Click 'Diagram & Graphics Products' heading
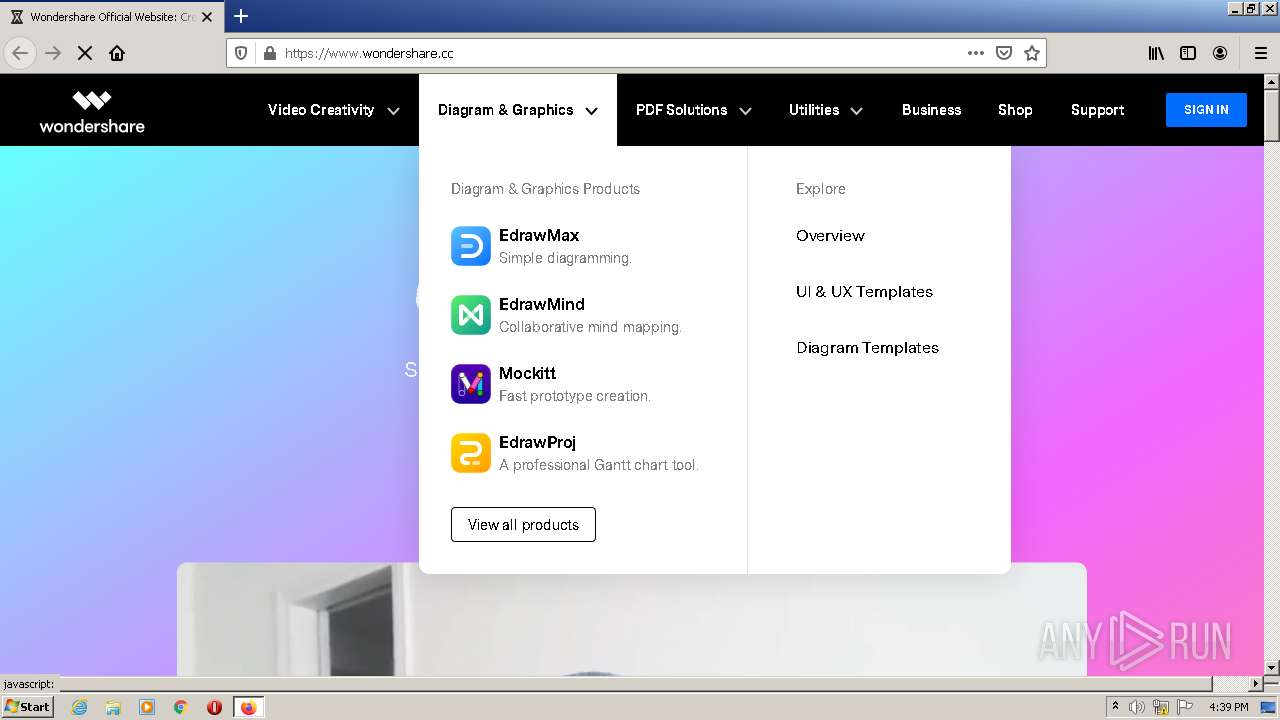Image resolution: width=1280 pixels, height=720 pixels. point(545,189)
